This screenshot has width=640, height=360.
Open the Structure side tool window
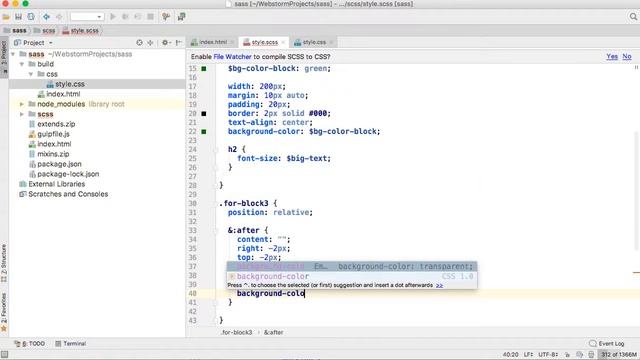click(x=4, y=263)
